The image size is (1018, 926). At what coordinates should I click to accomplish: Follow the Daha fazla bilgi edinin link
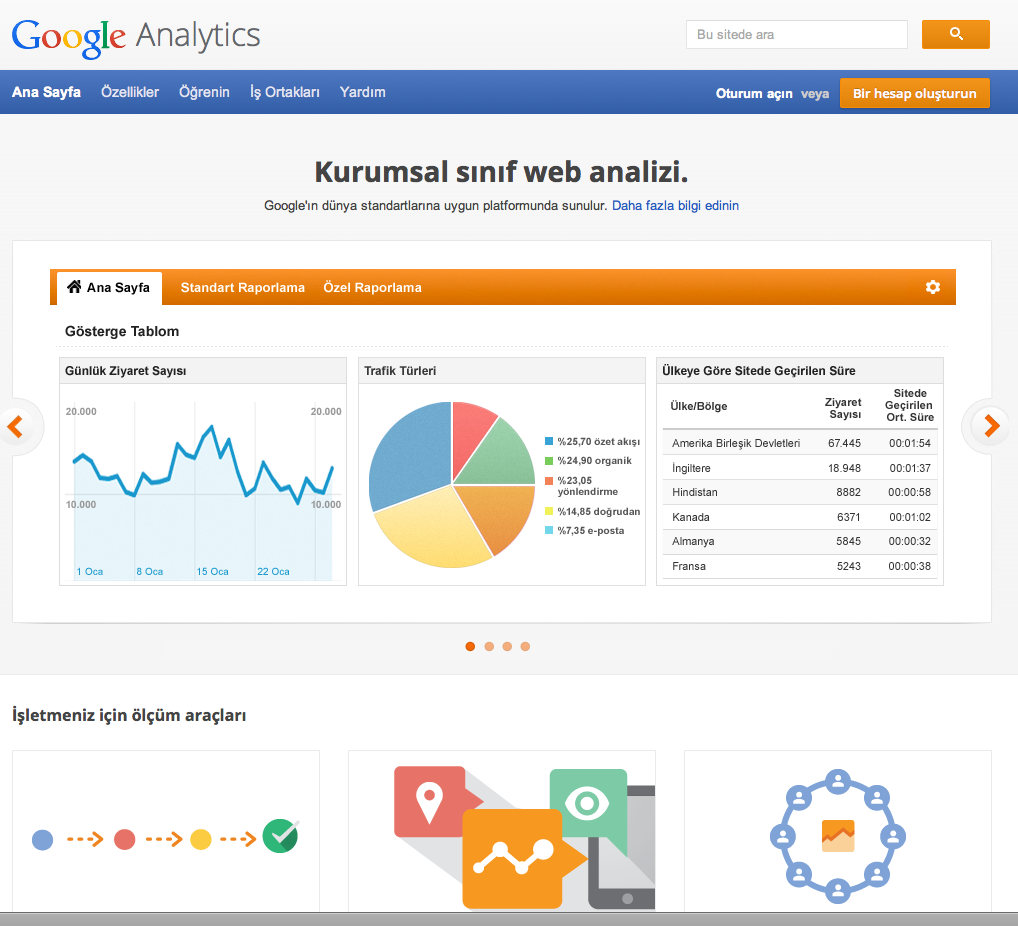[675, 206]
